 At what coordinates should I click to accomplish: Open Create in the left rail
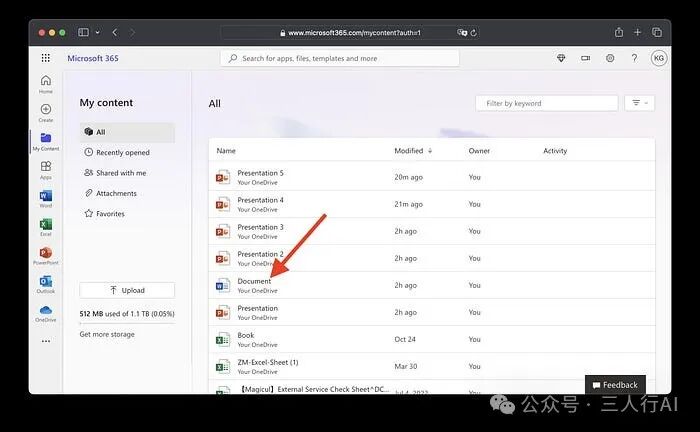46,112
